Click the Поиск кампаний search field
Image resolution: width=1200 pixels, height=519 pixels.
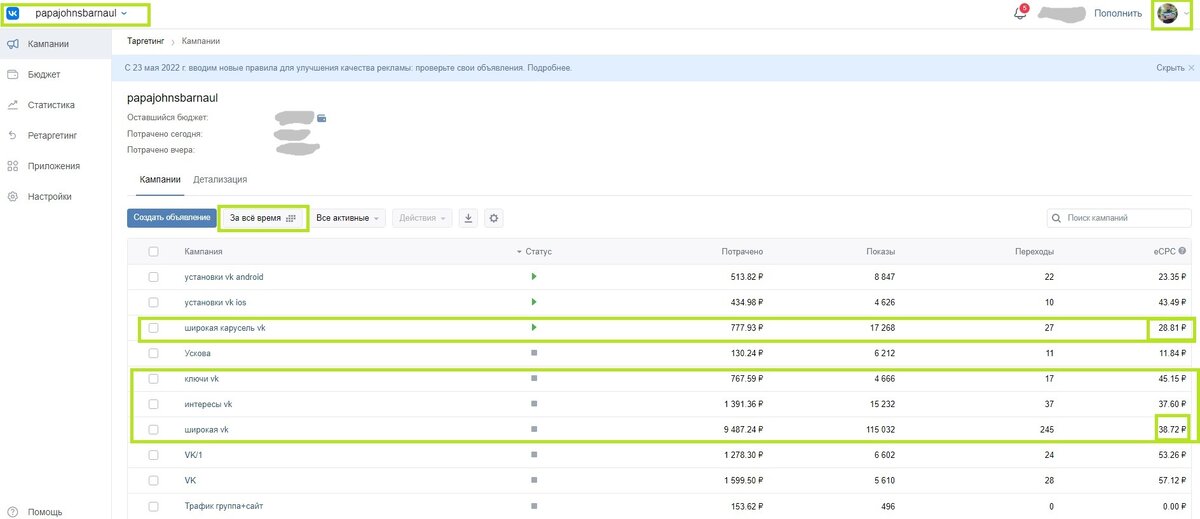(x=1119, y=218)
